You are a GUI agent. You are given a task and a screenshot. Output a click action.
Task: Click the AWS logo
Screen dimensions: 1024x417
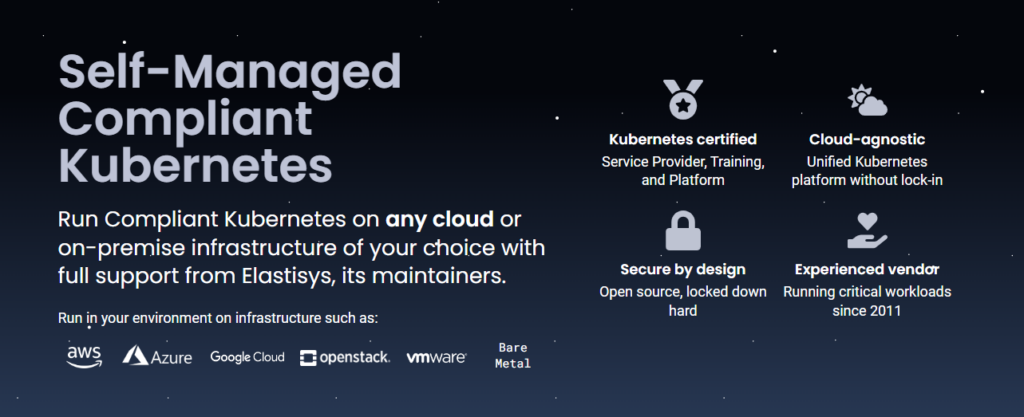[x=84, y=356]
